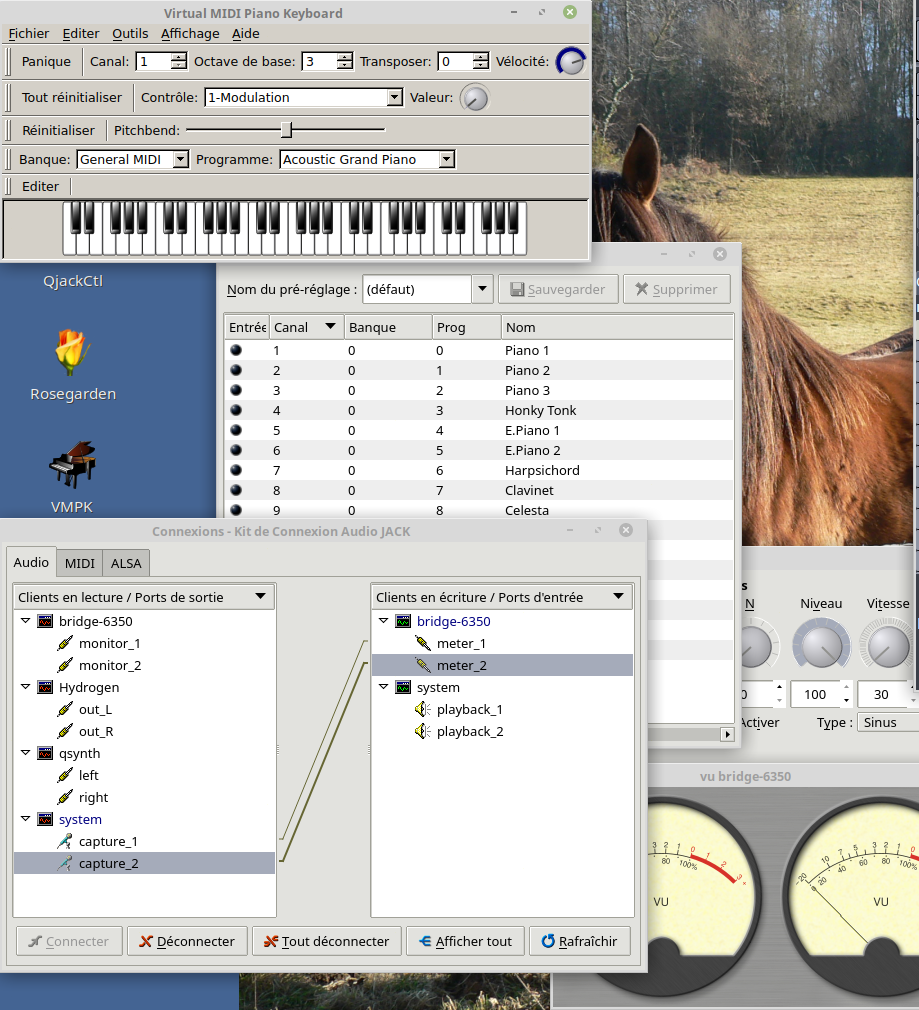Switch to the MIDI tab in Connexions
Screen dimensions: 919x1010
[79, 564]
